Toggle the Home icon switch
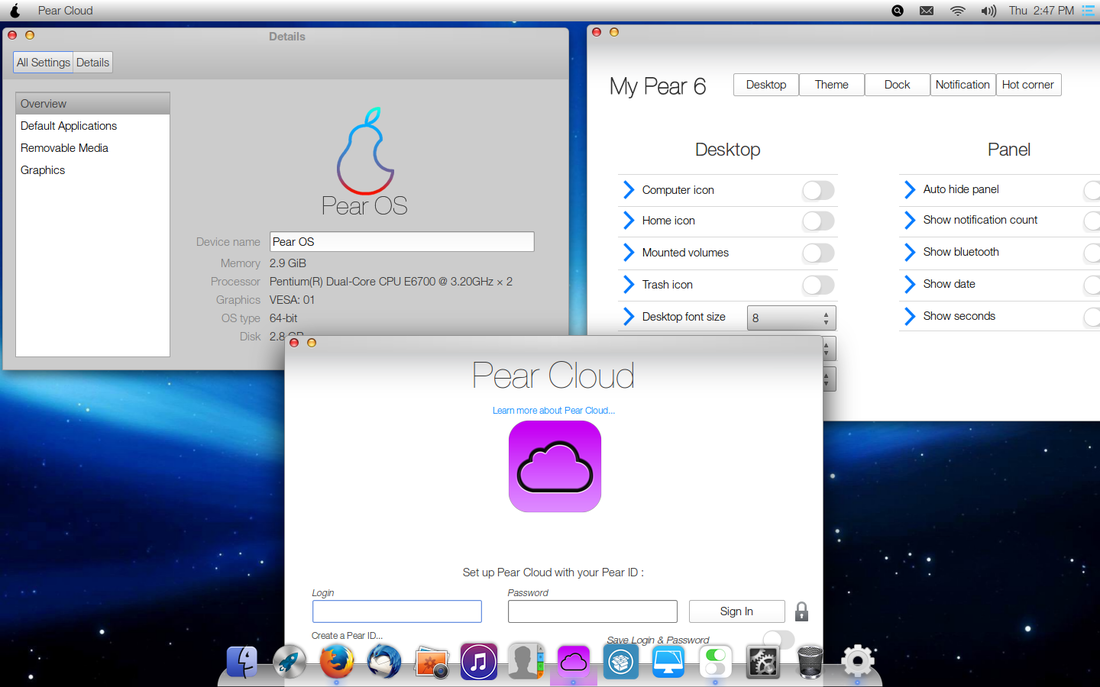1100x687 pixels. [818, 221]
